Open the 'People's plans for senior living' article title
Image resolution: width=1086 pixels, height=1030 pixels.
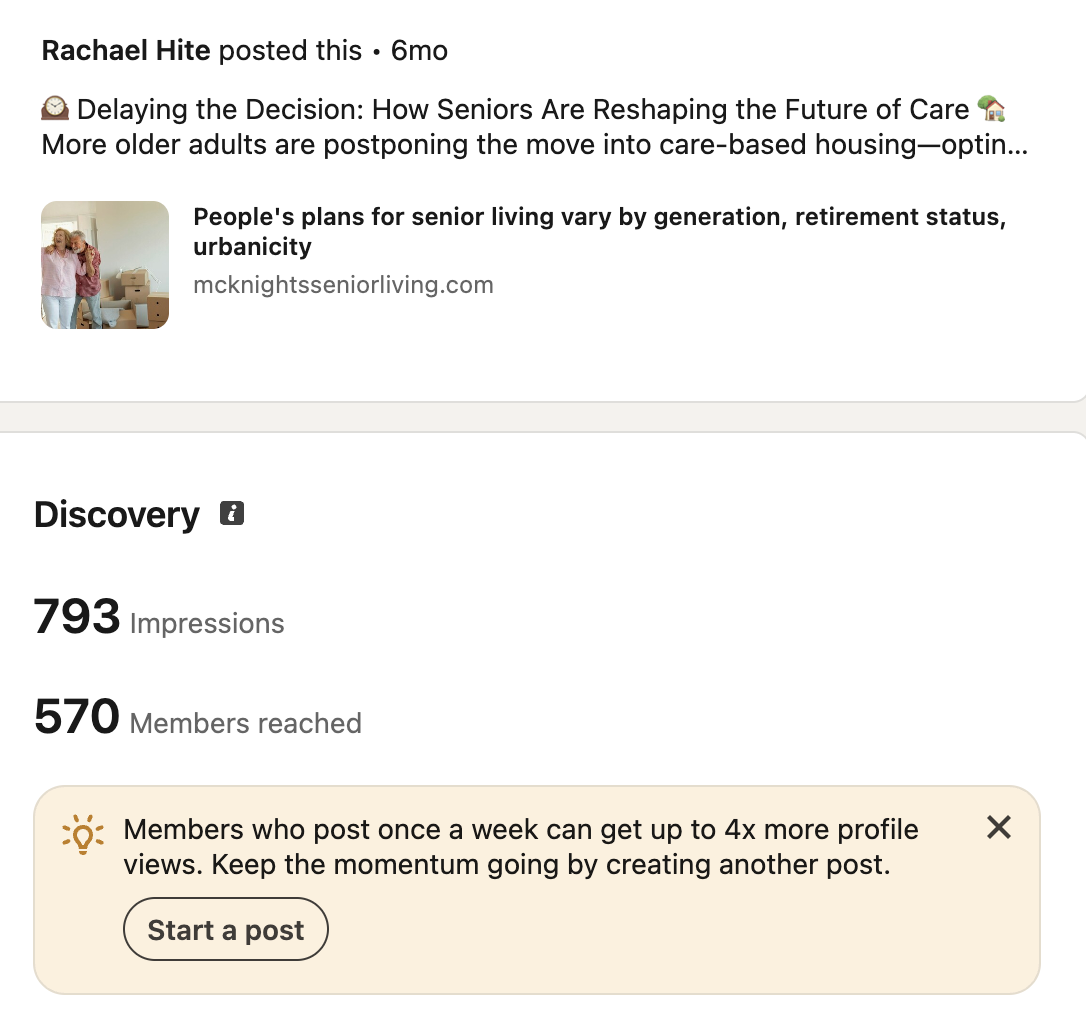(x=598, y=231)
